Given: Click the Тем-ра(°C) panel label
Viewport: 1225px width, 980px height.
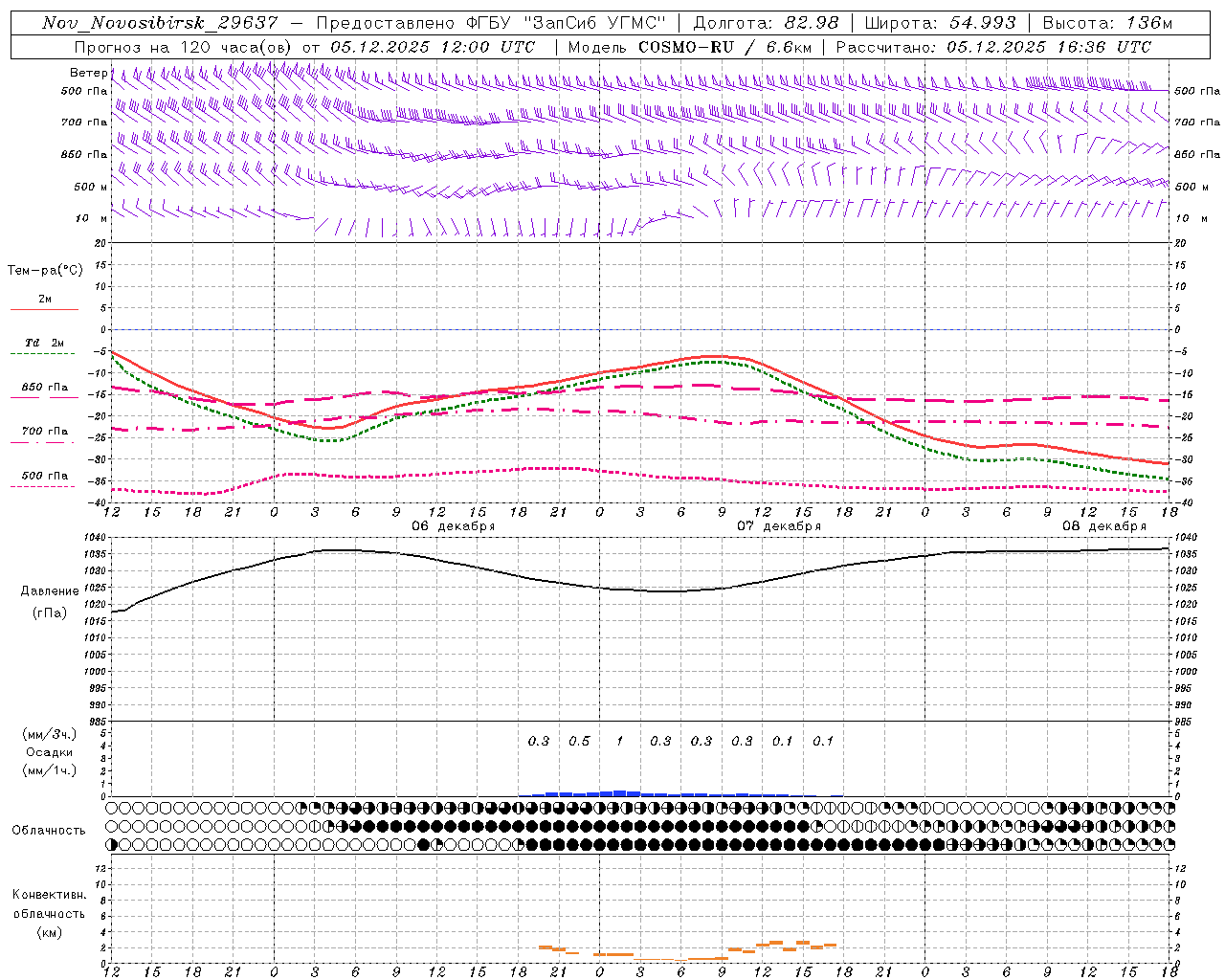Looking at the screenshot, I should tap(45, 271).
